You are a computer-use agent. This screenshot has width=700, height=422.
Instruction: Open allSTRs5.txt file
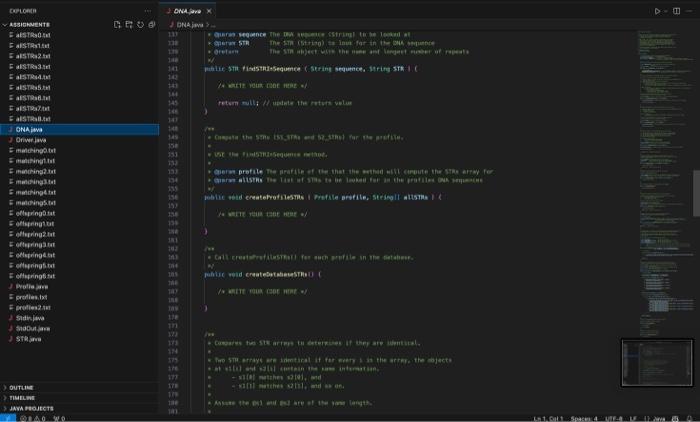pos(33,88)
